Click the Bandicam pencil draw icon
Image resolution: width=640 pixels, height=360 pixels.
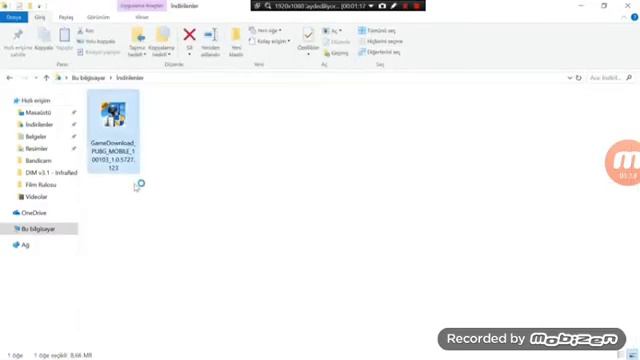[393, 6]
